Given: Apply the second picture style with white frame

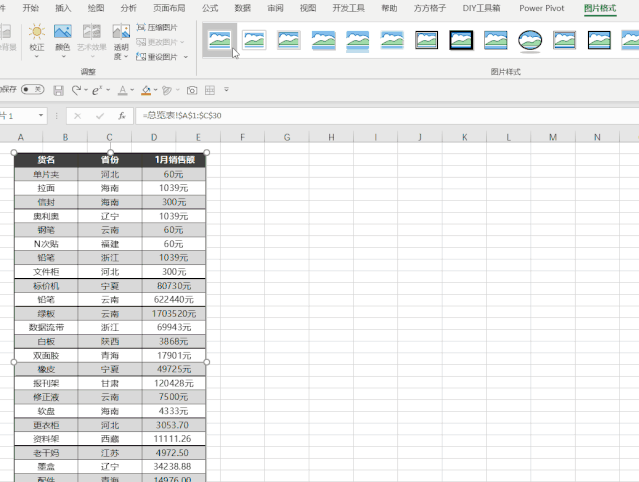Looking at the screenshot, I should 254,40.
